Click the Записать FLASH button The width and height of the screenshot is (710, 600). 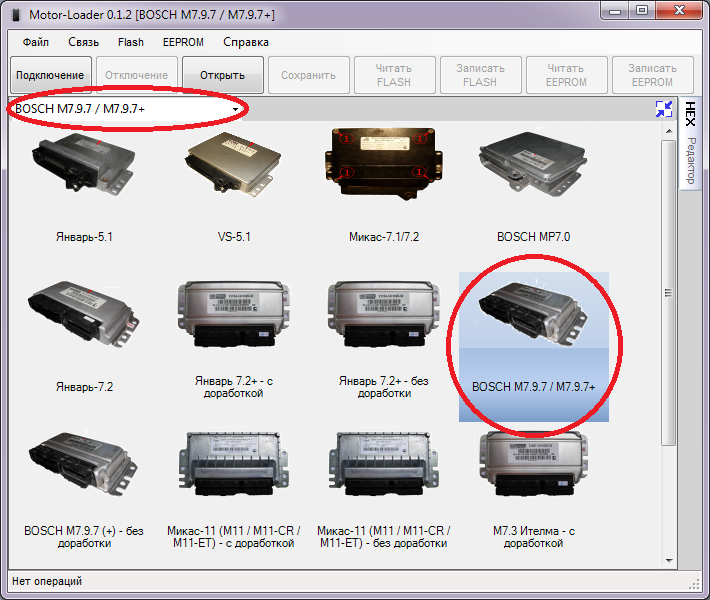[480, 75]
